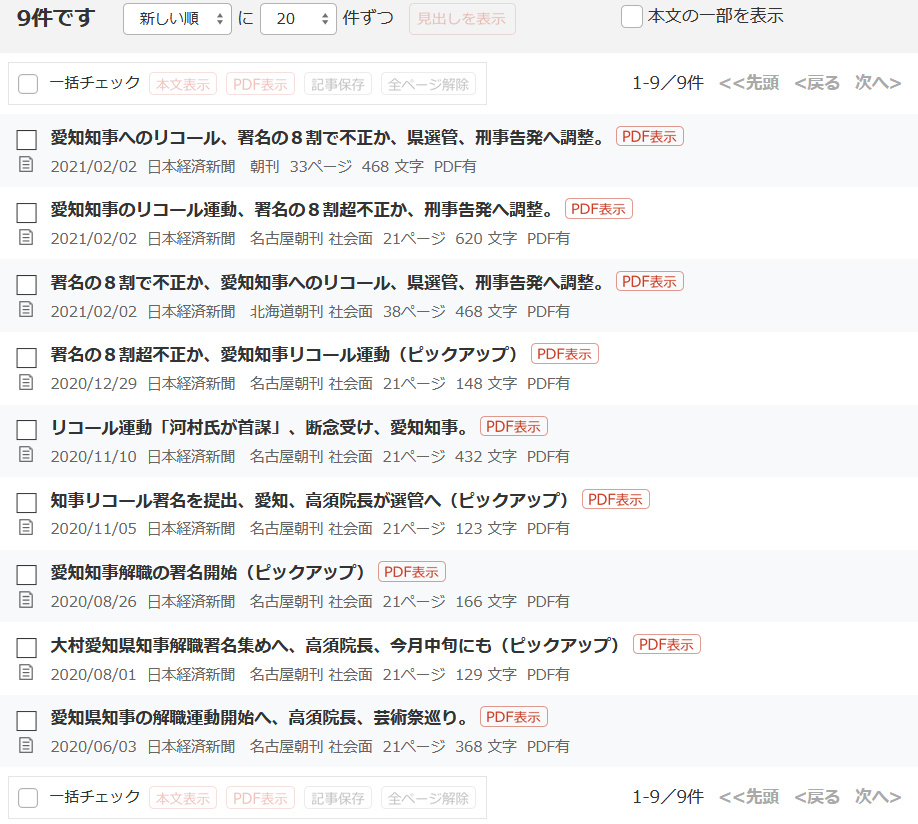Click <戻る in the top pagination
The width and height of the screenshot is (918, 824).
[816, 83]
